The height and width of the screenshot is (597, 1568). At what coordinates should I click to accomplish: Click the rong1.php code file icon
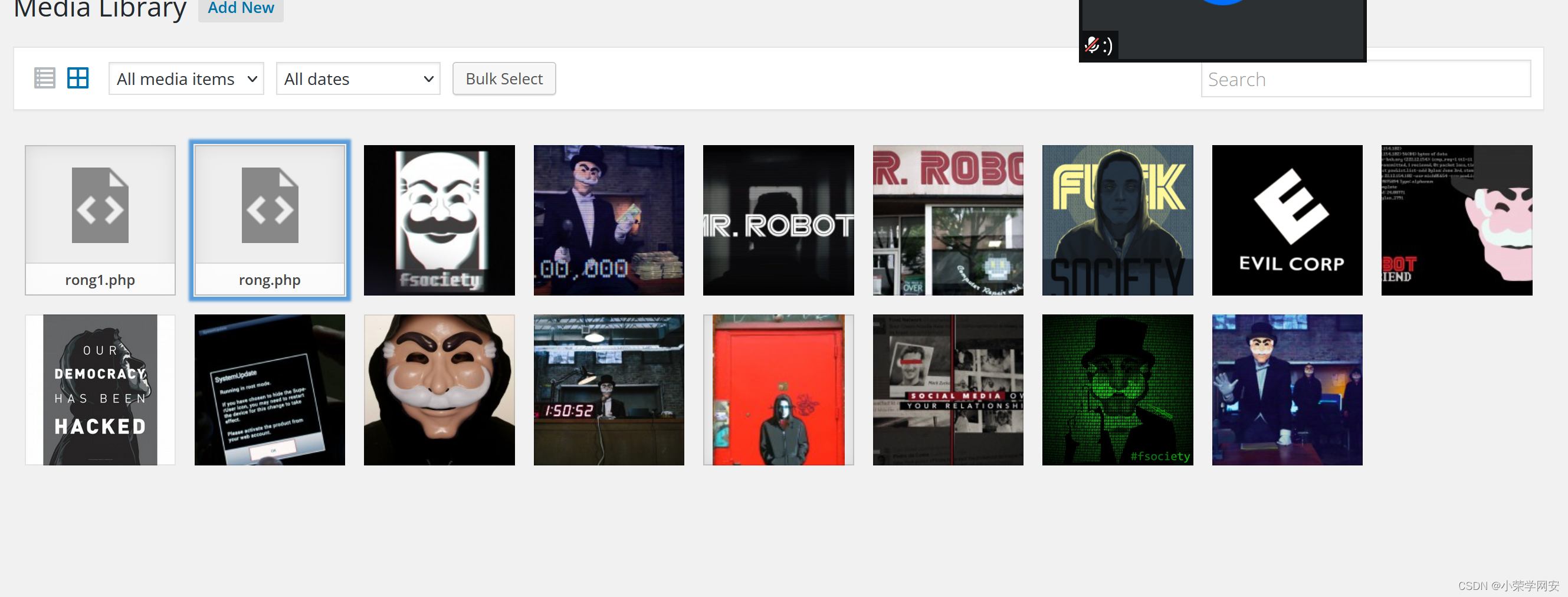tap(100, 205)
